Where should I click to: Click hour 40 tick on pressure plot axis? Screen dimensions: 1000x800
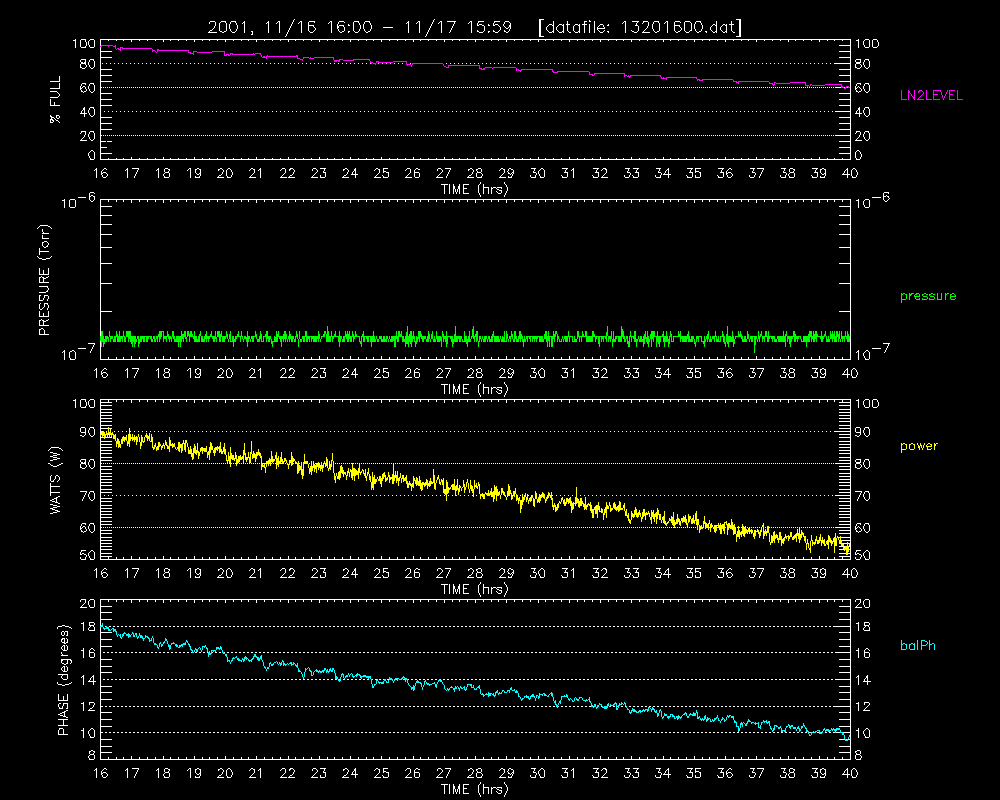coord(850,373)
